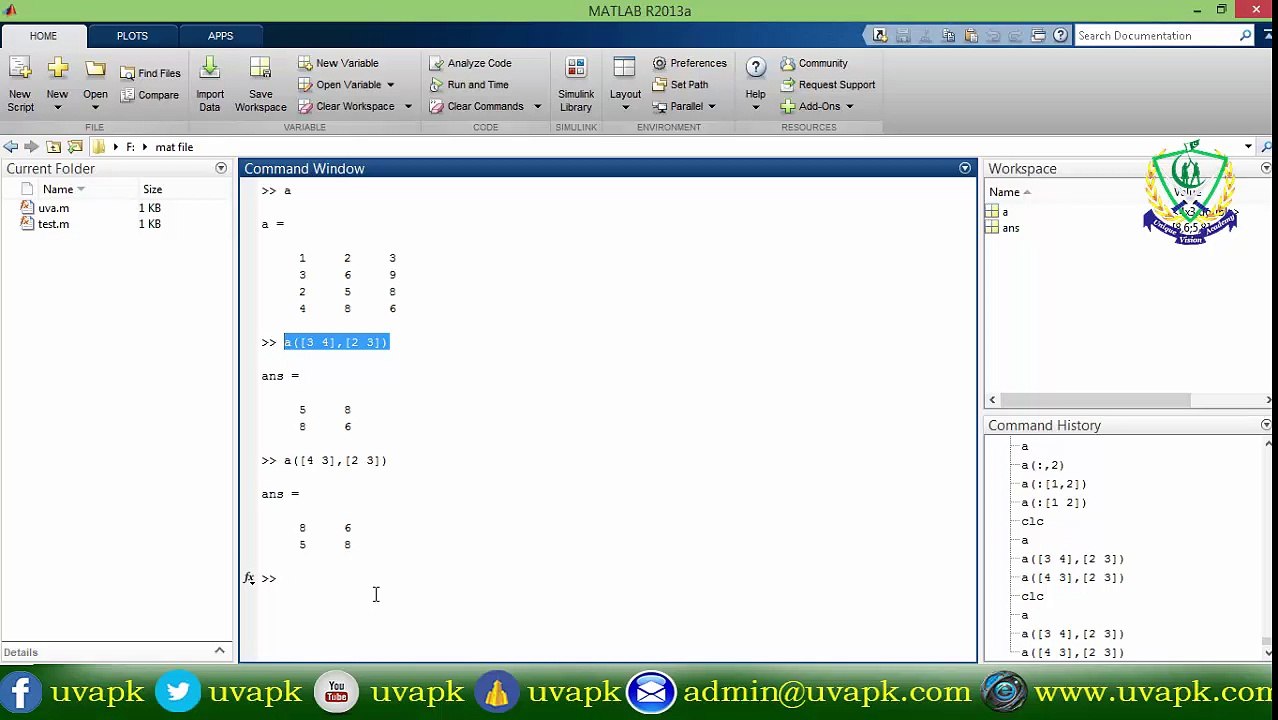The image size is (1278, 720).
Task: Switch to the PLOTS tab
Action: (132, 36)
